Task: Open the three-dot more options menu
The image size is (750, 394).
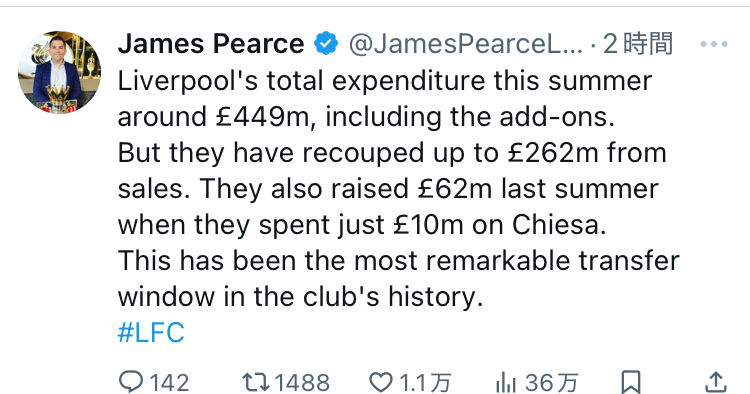Action: tap(714, 44)
